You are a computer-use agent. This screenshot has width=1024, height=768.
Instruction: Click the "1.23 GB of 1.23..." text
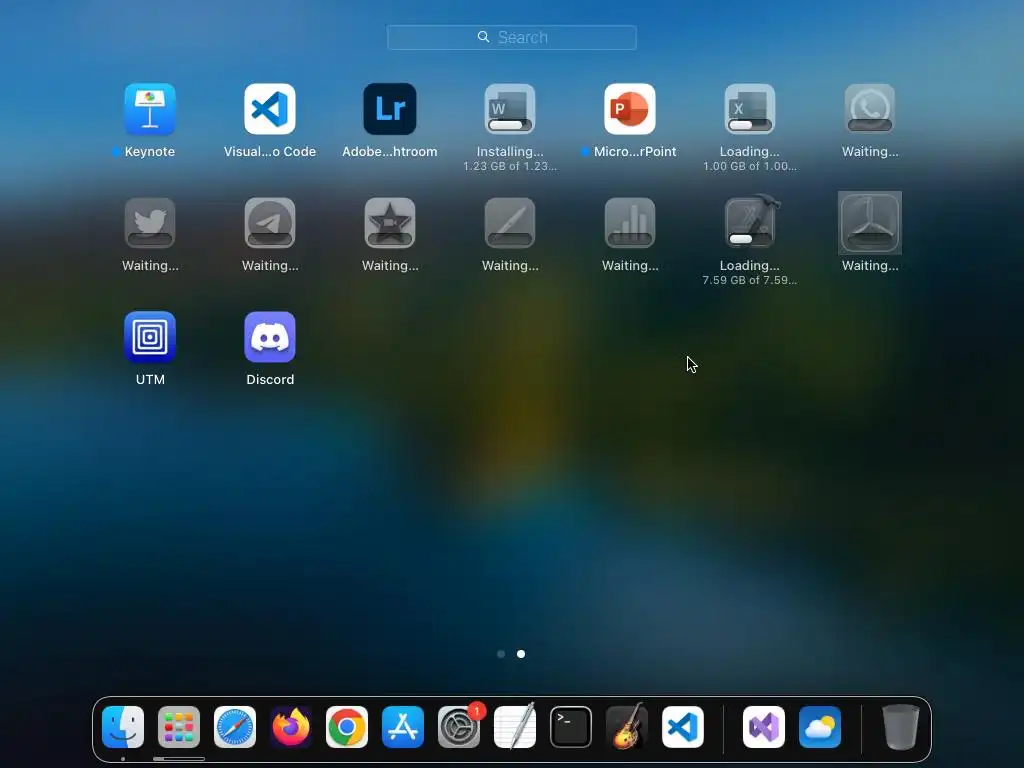coord(510,166)
